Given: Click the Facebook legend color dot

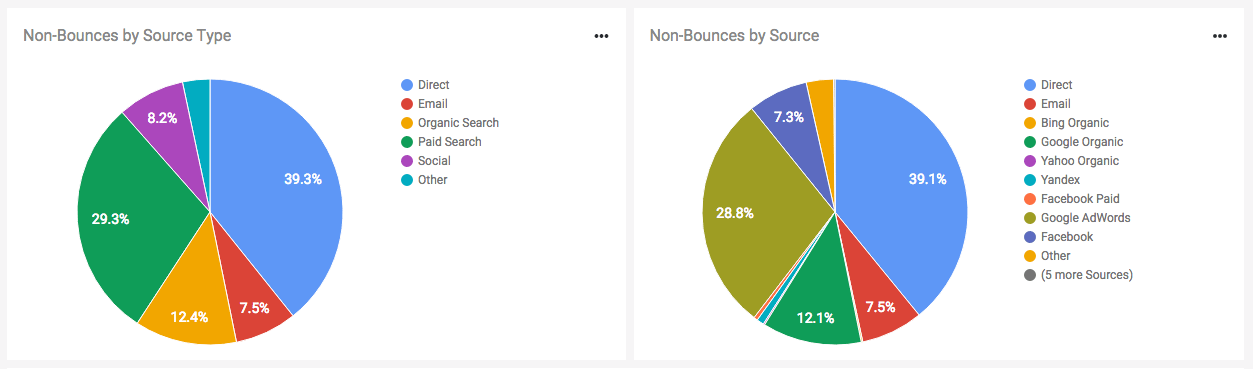Looking at the screenshot, I should [1030, 237].
